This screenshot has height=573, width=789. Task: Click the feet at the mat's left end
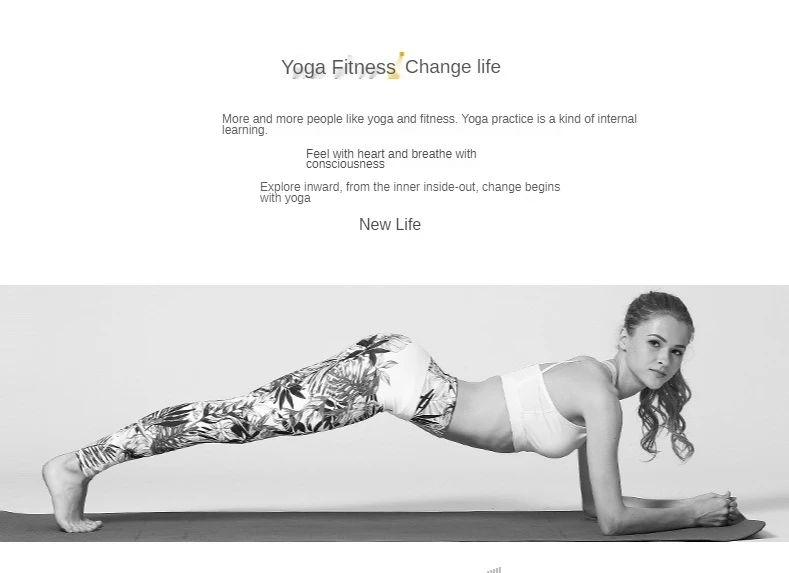(x=69, y=493)
